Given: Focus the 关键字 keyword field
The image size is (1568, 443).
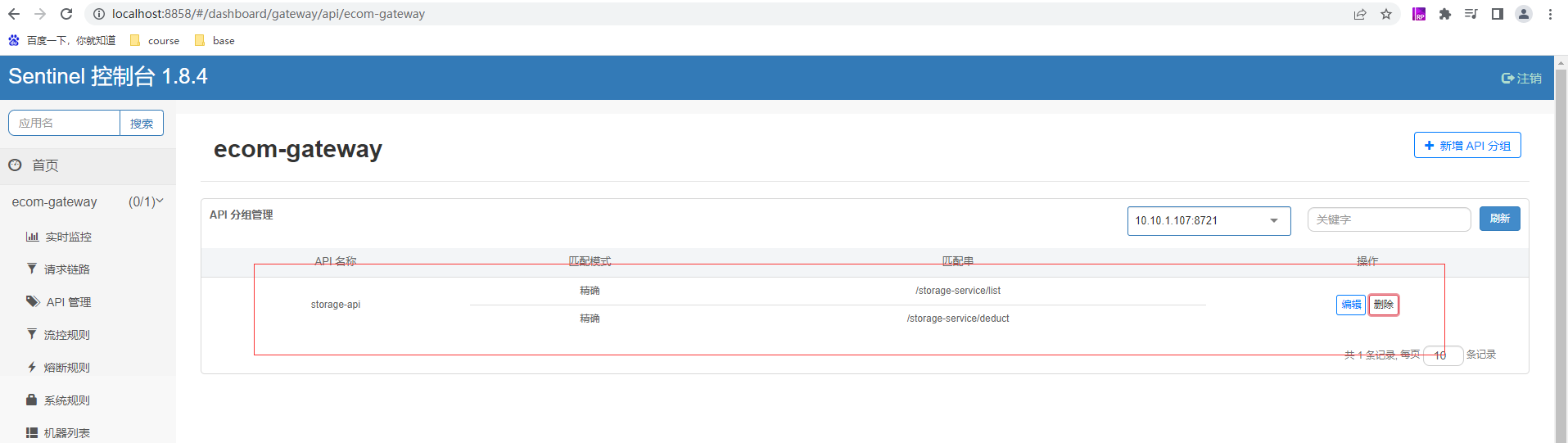Looking at the screenshot, I should click(x=1389, y=219).
